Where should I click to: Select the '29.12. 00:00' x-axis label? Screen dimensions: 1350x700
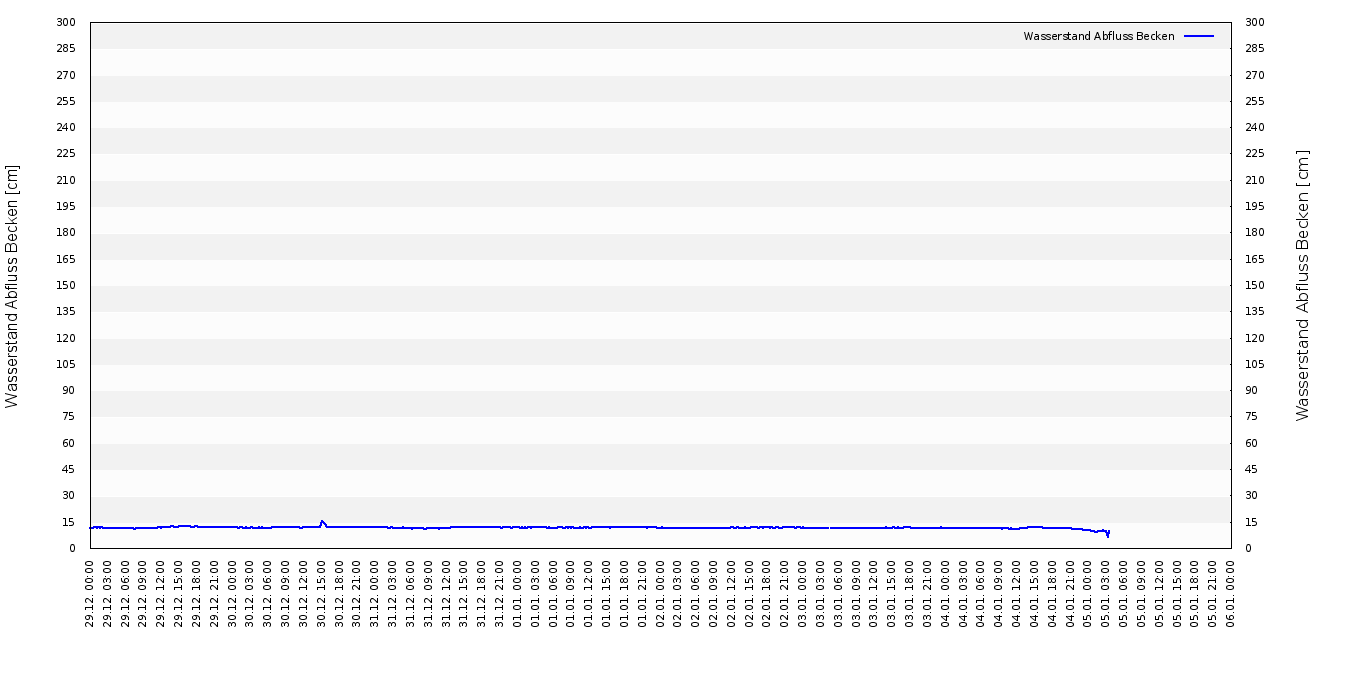91,593
